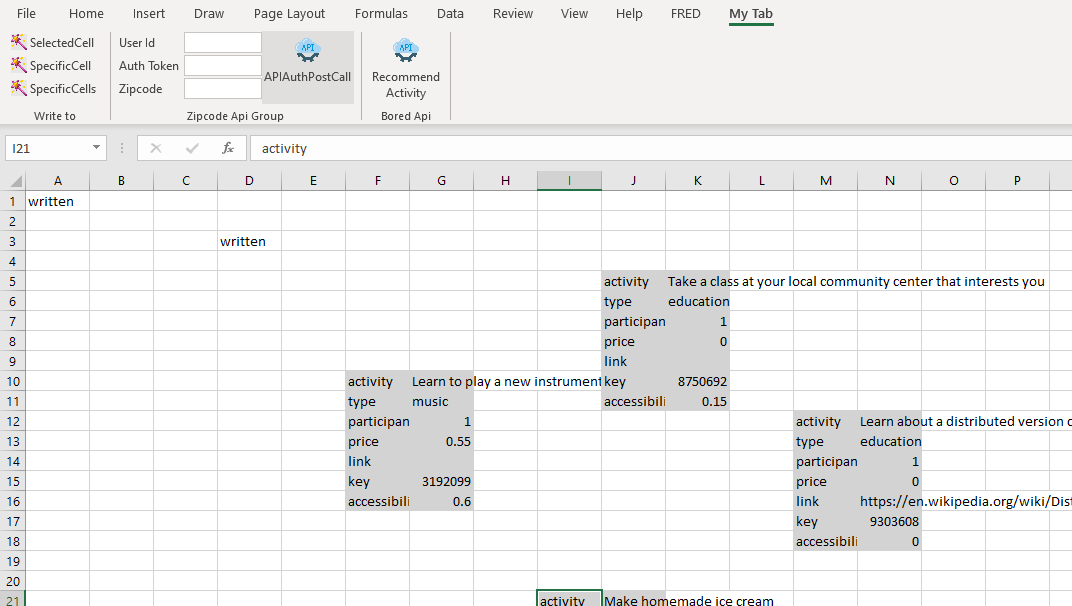Select the accessibility 0.6 cell

[442, 501]
